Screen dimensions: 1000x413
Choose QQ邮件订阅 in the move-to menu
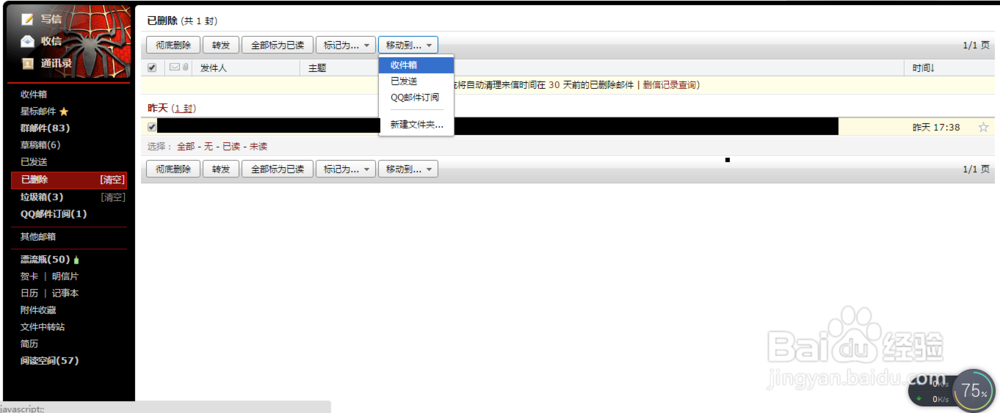416,98
